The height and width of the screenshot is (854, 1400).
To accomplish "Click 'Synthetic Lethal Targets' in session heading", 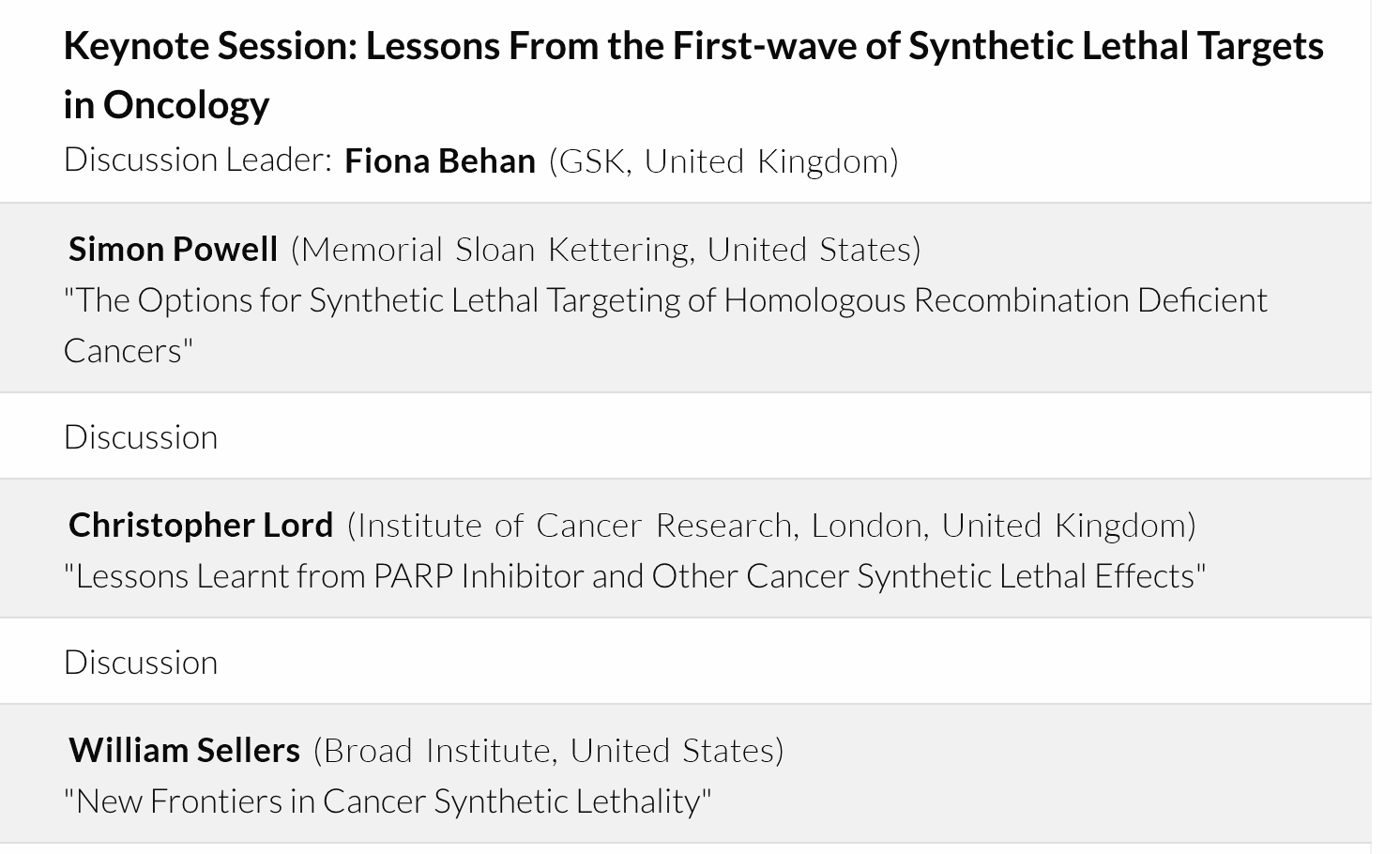I will [1115, 46].
